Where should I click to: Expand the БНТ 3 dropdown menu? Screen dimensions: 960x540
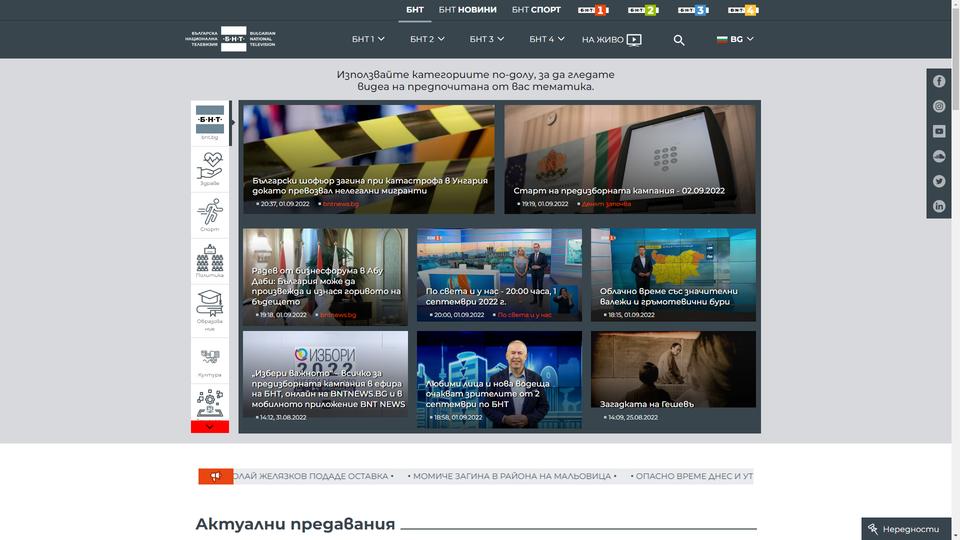click(487, 39)
